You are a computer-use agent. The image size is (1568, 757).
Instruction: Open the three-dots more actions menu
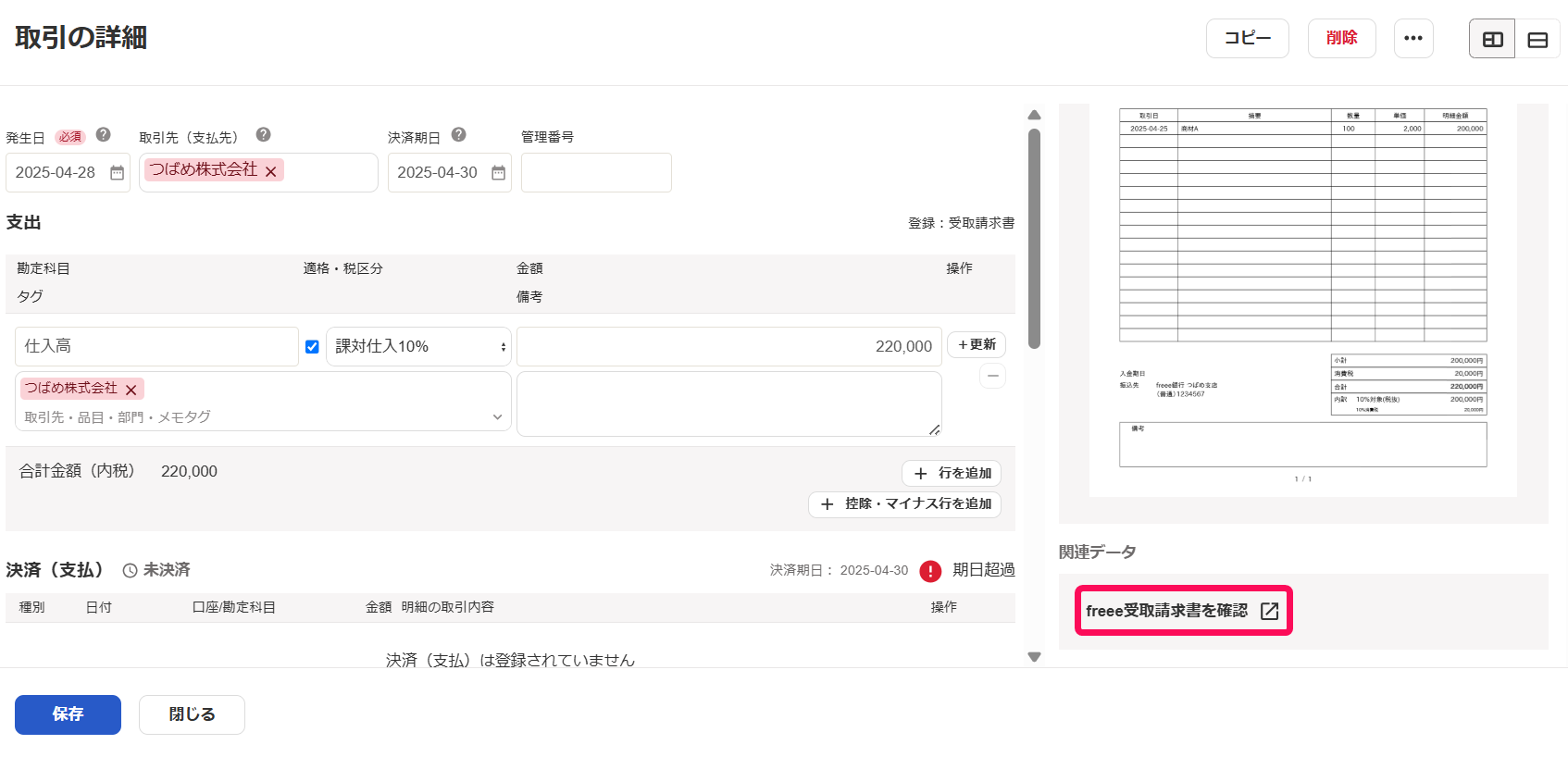pyautogui.click(x=1413, y=38)
